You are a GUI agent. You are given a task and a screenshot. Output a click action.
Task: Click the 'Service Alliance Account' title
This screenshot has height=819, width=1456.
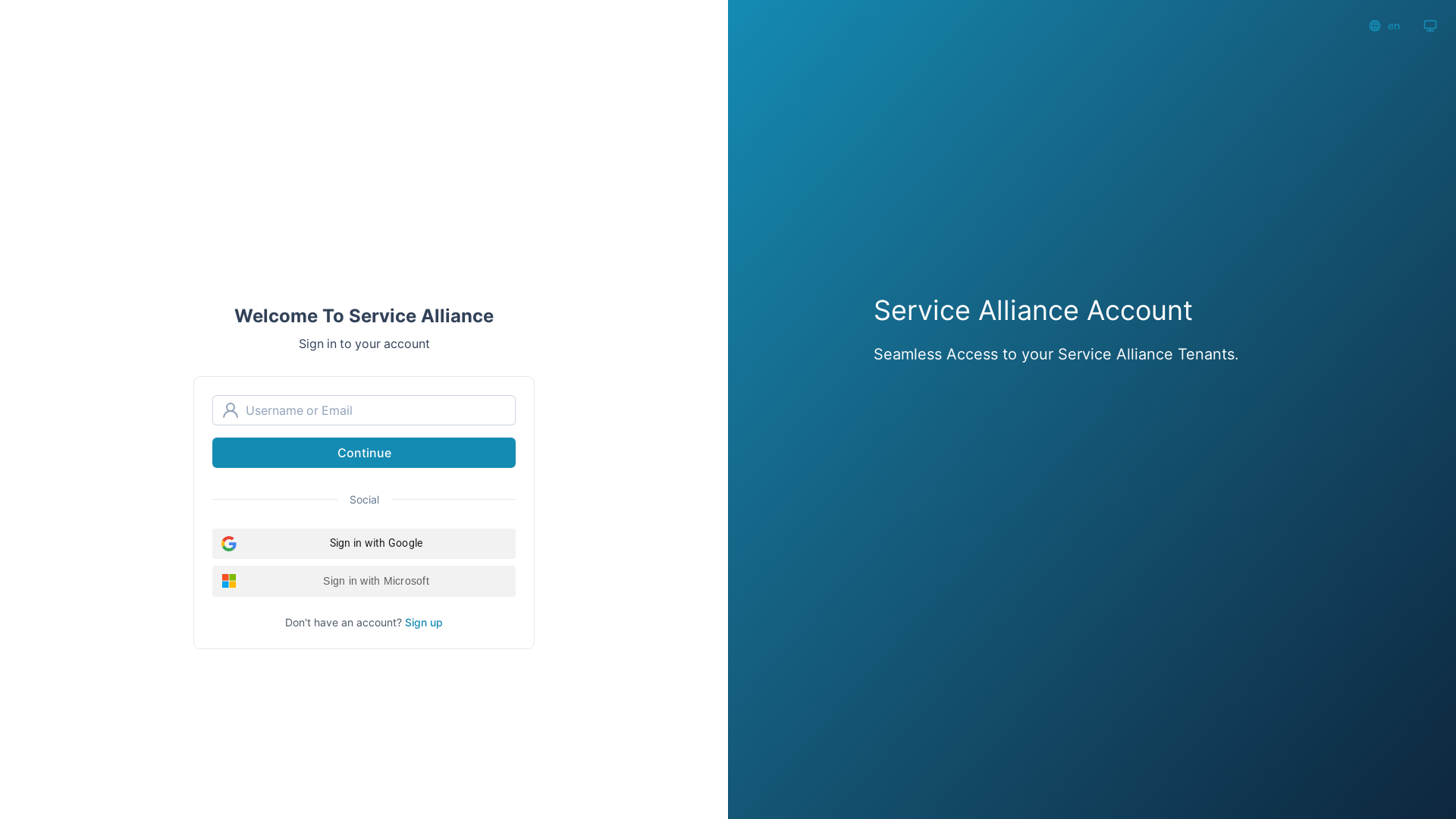[1033, 310]
